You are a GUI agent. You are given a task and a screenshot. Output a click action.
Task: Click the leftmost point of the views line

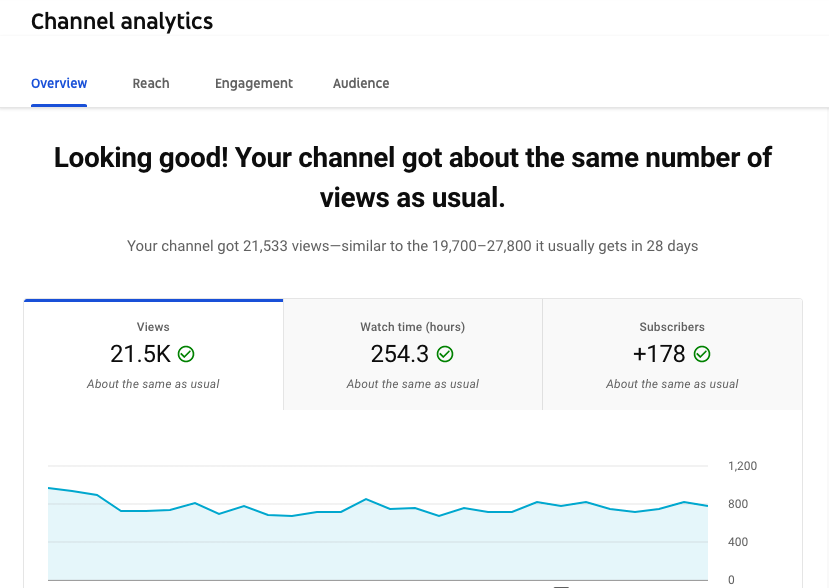click(49, 488)
